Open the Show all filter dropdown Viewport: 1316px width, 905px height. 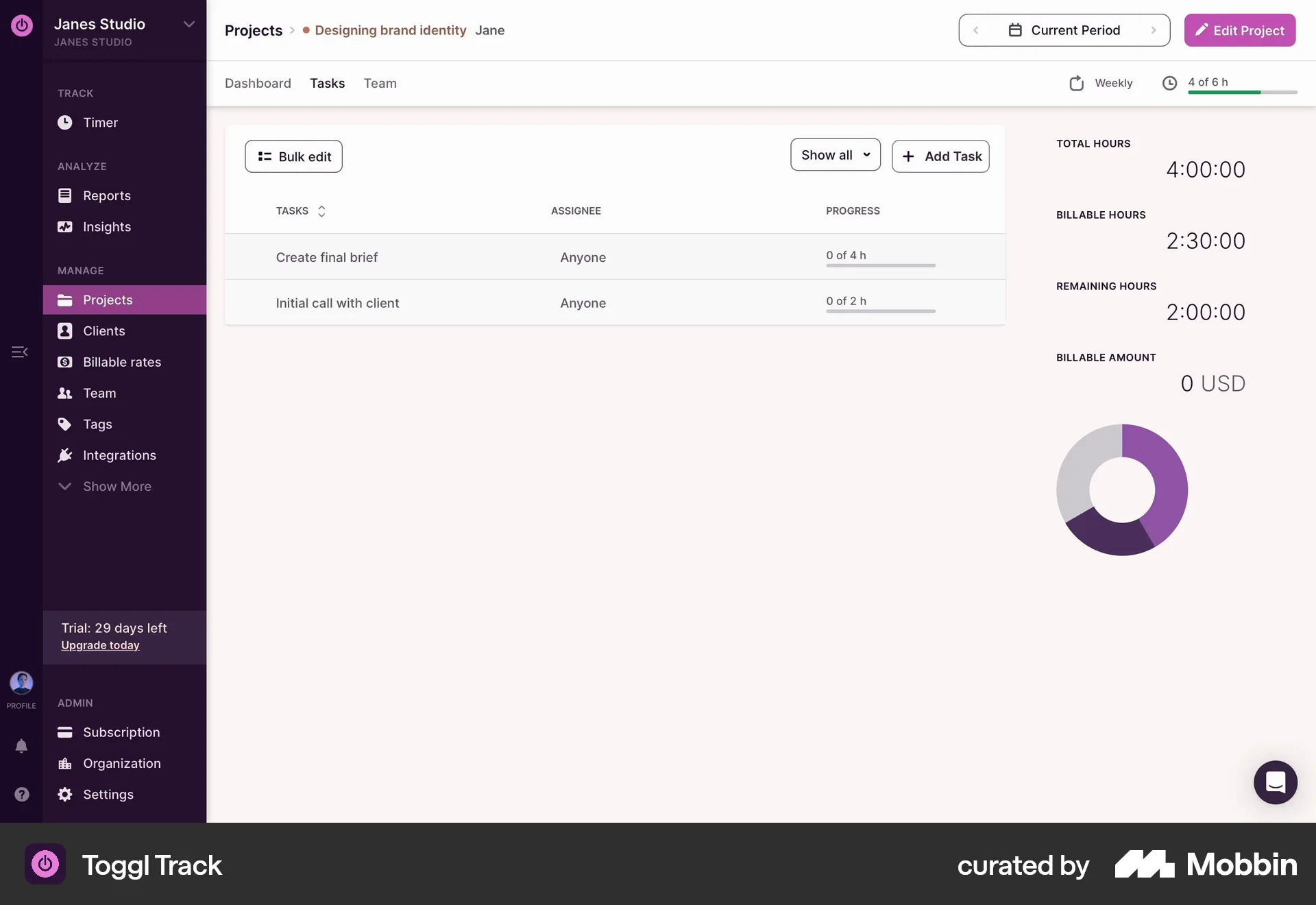(834, 154)
